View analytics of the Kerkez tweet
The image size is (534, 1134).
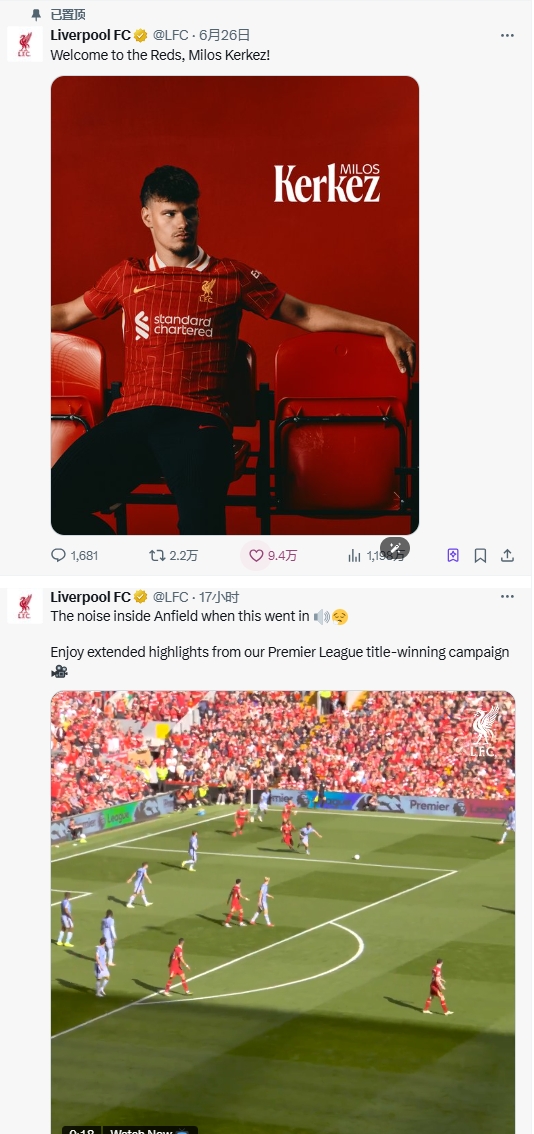[376, 555]
